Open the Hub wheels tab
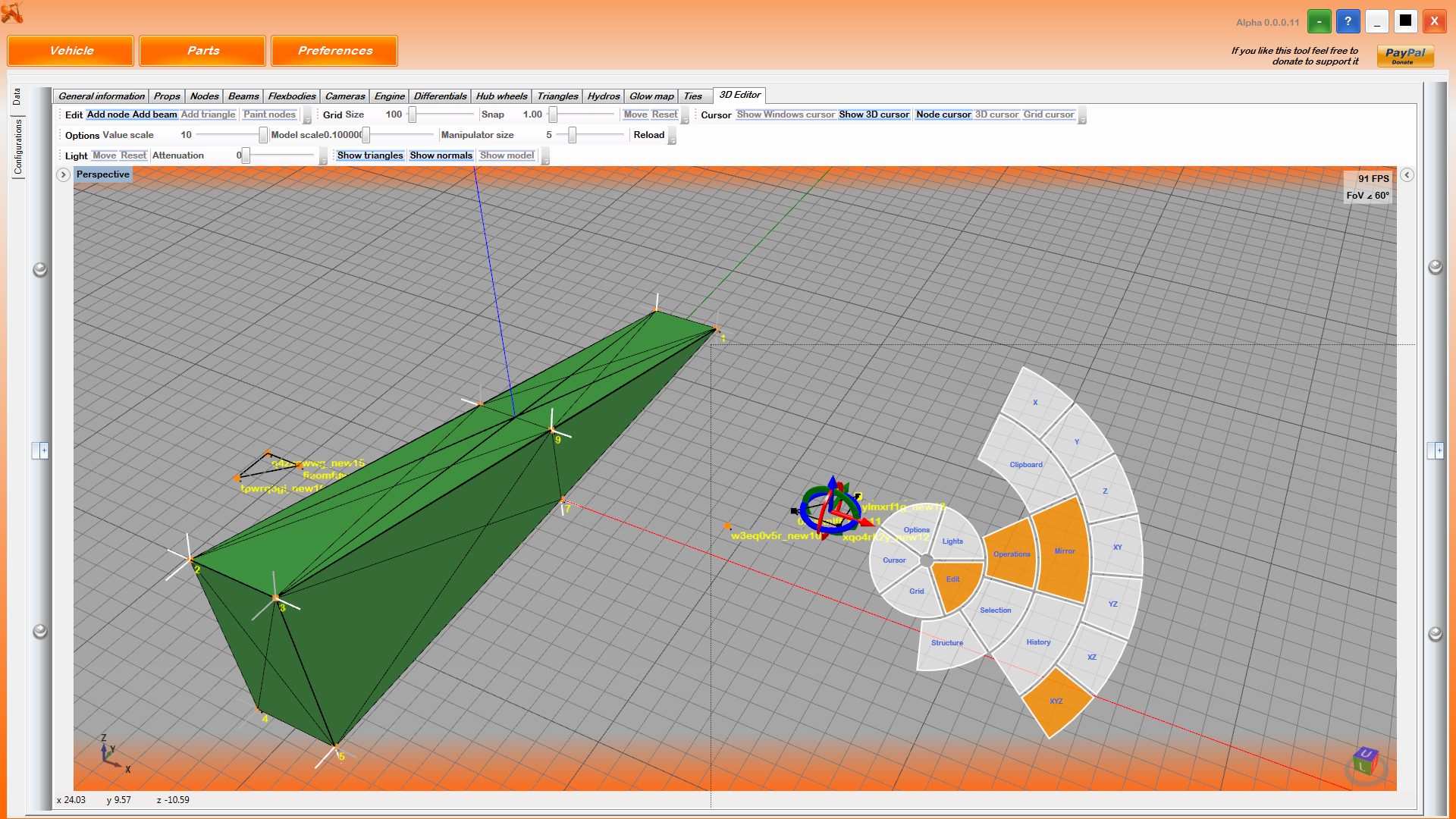The width and height of the screenshot is (1456, 819). 500,96
